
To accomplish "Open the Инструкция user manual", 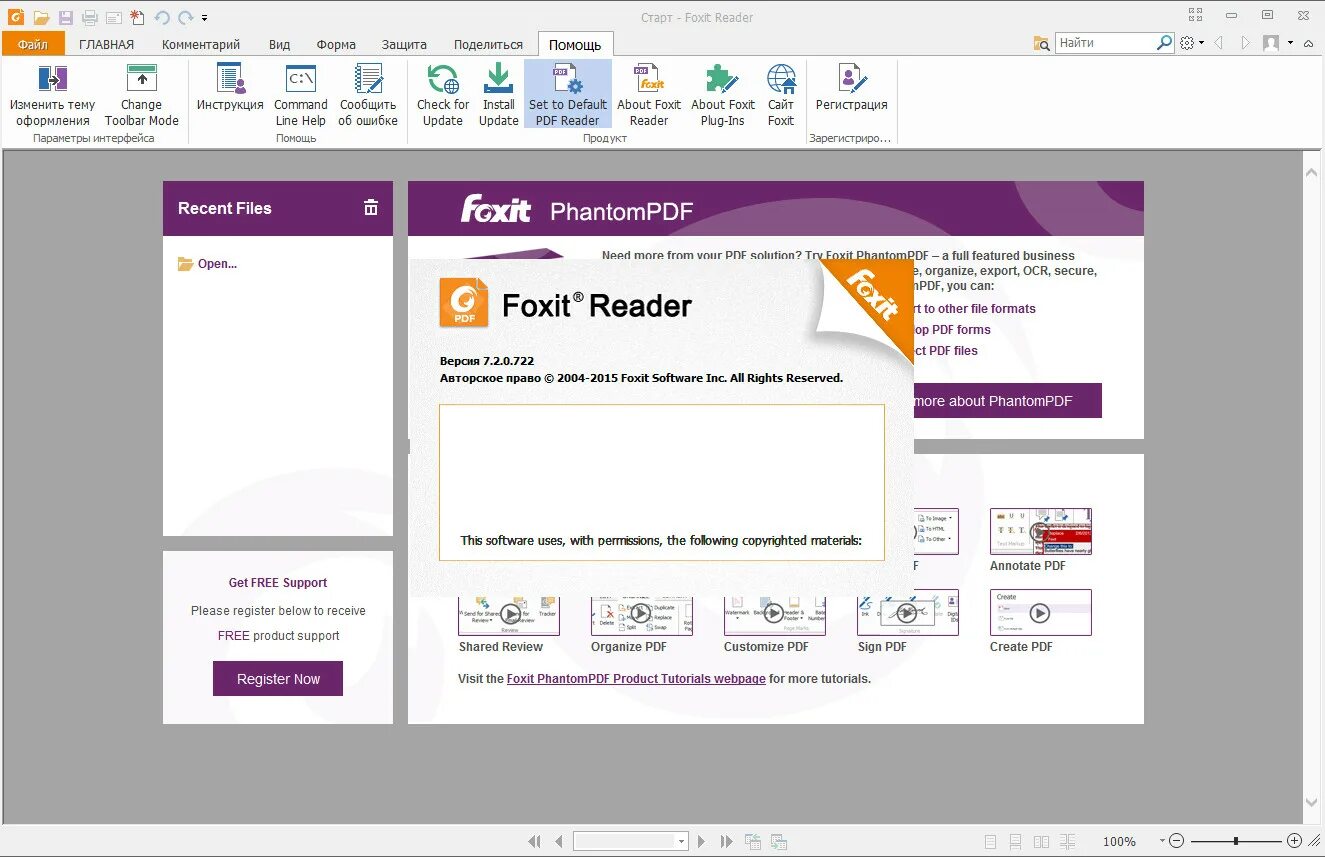I will (230, 88).
